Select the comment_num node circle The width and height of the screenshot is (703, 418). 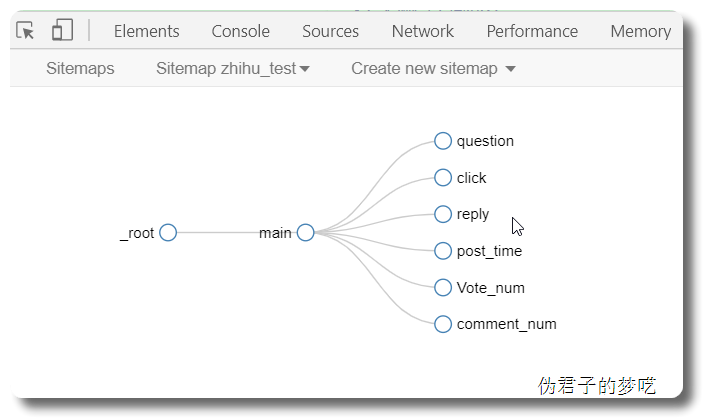(x=443, y=324)
